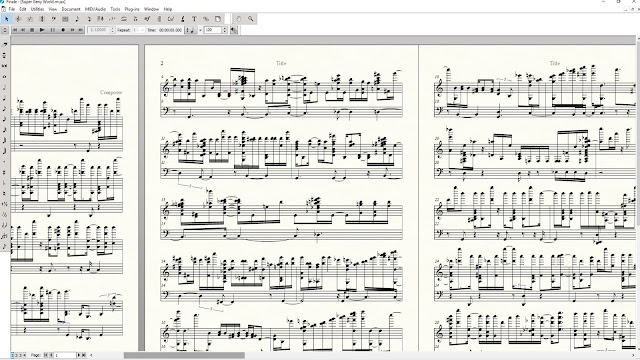Toggle the Pause button
The width and height of the screenshot is (640, 360).
[x=53, y=30]
